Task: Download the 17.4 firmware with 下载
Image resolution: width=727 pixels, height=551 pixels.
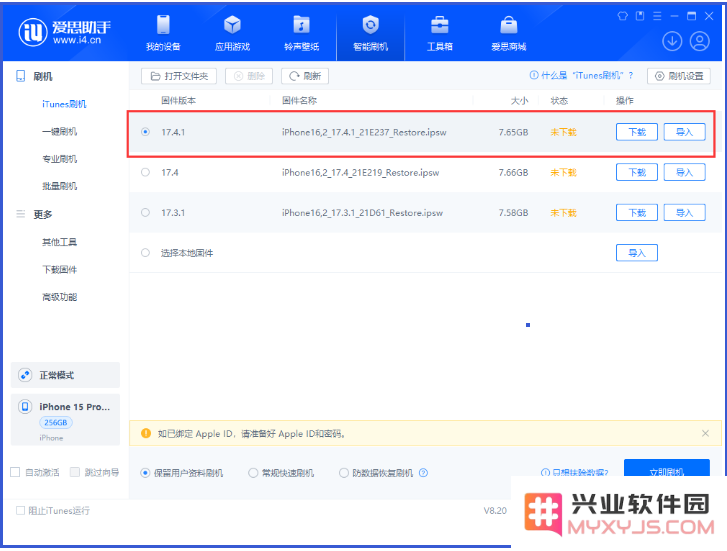Action: pyautogui.click(x=637, y=173)
